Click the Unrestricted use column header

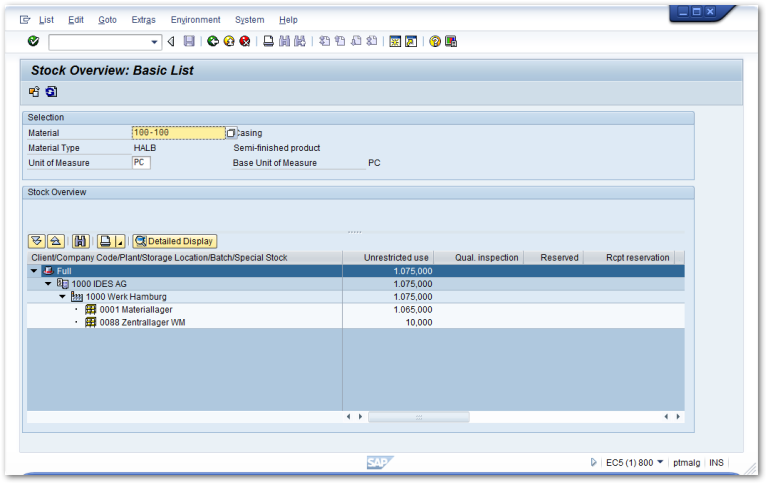tap(388, 257)
